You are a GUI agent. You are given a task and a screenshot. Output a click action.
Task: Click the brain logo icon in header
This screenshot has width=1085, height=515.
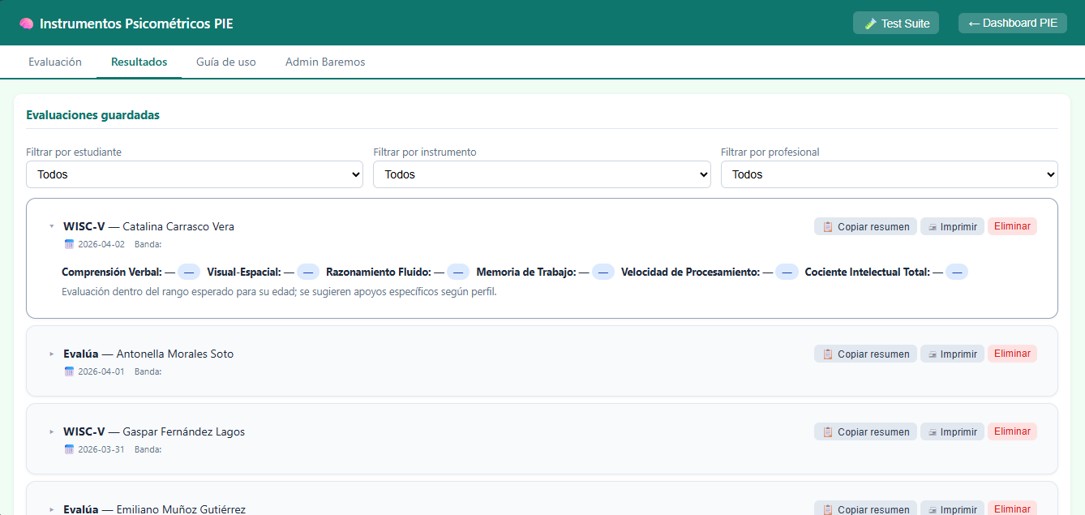click(26, 24)
